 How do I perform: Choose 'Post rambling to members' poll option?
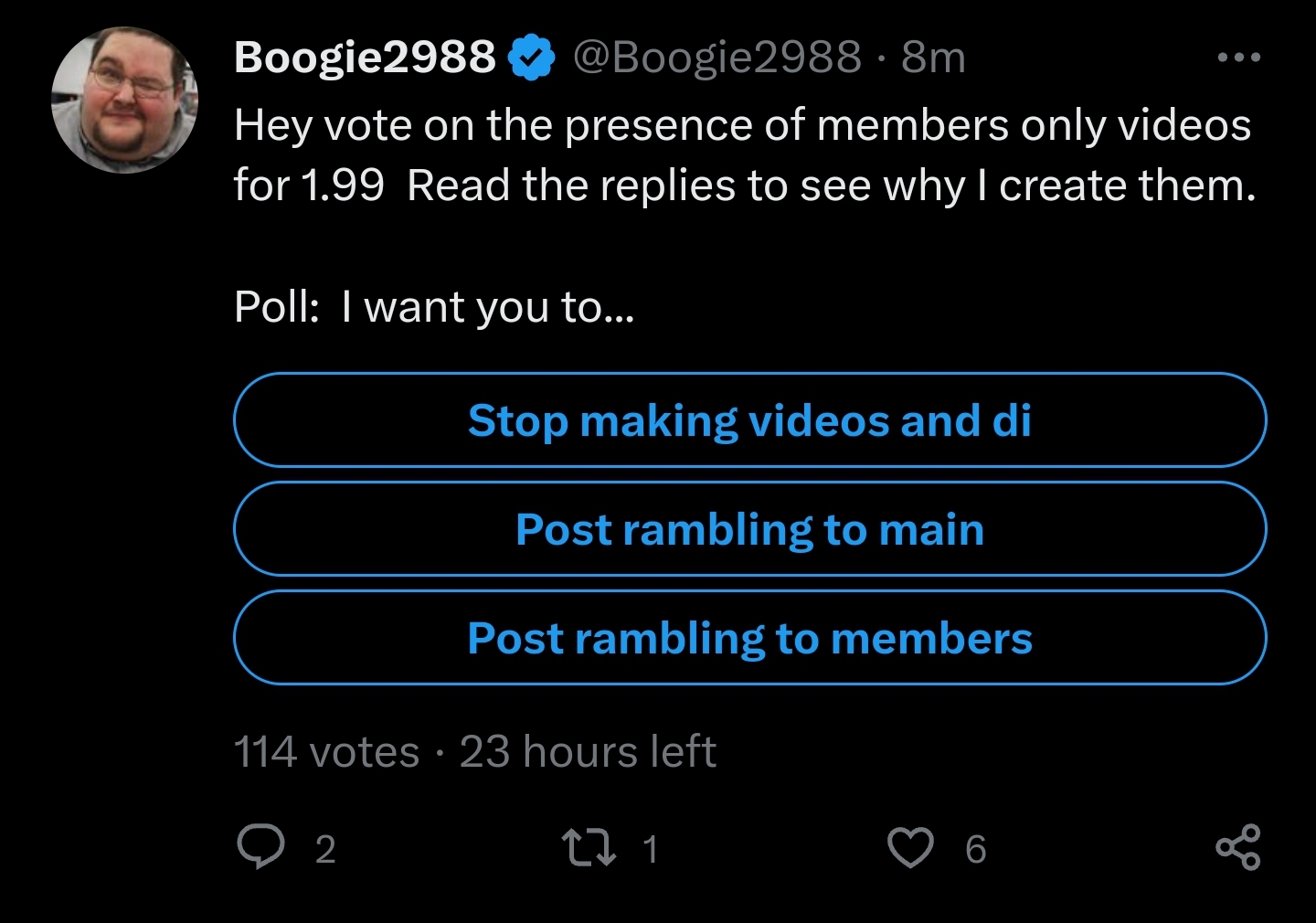coord(749,638)
